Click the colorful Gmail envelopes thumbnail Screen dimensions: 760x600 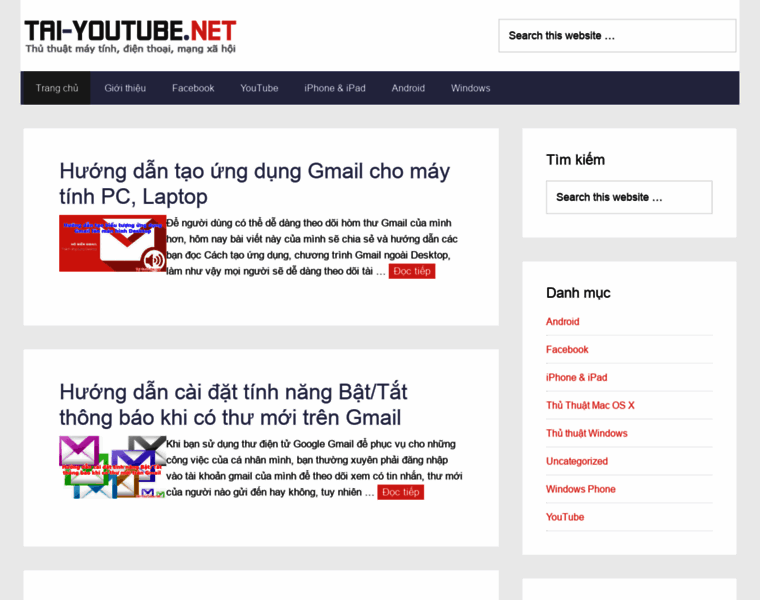(112, 467)
